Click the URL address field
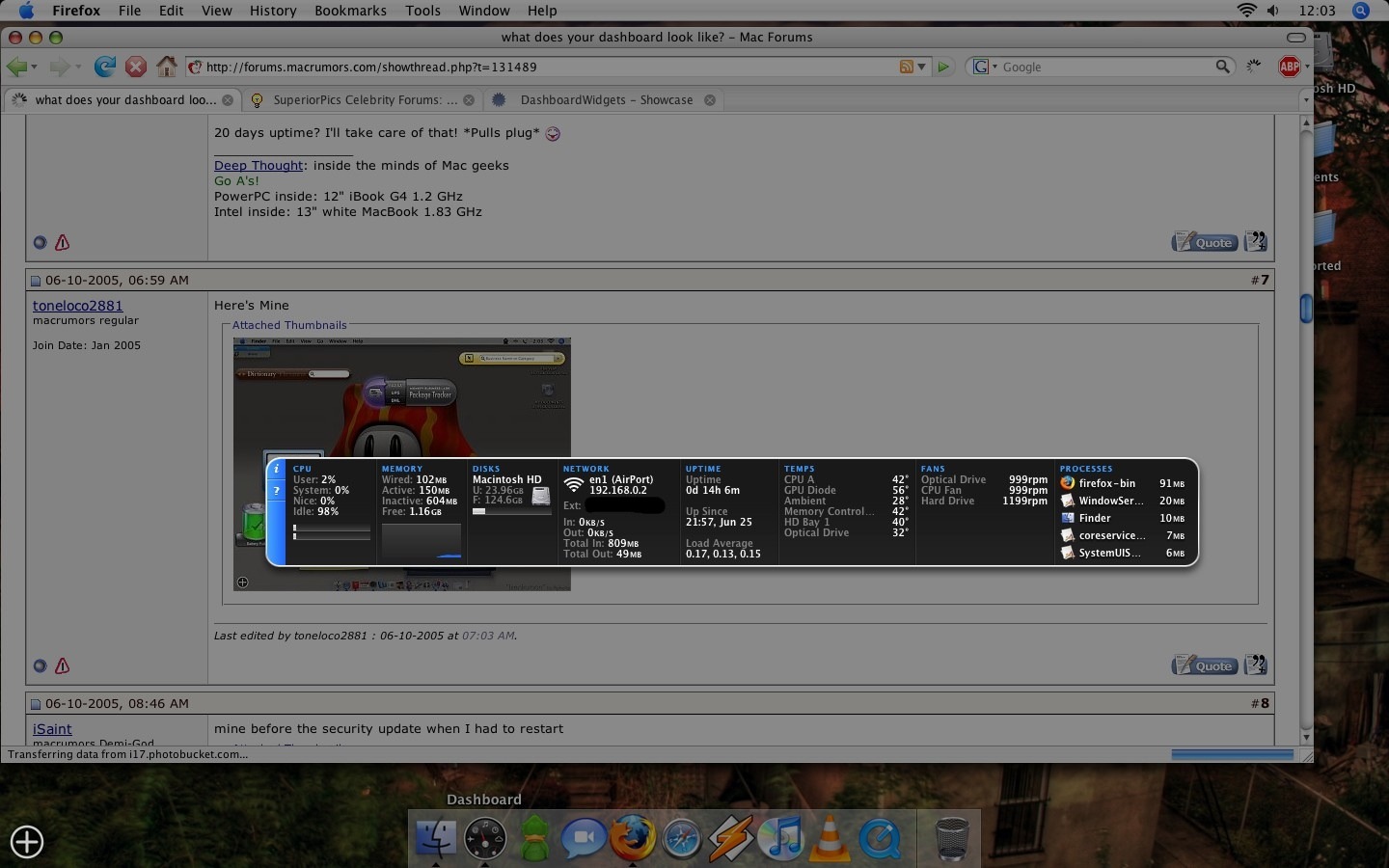 click(550, 67)
